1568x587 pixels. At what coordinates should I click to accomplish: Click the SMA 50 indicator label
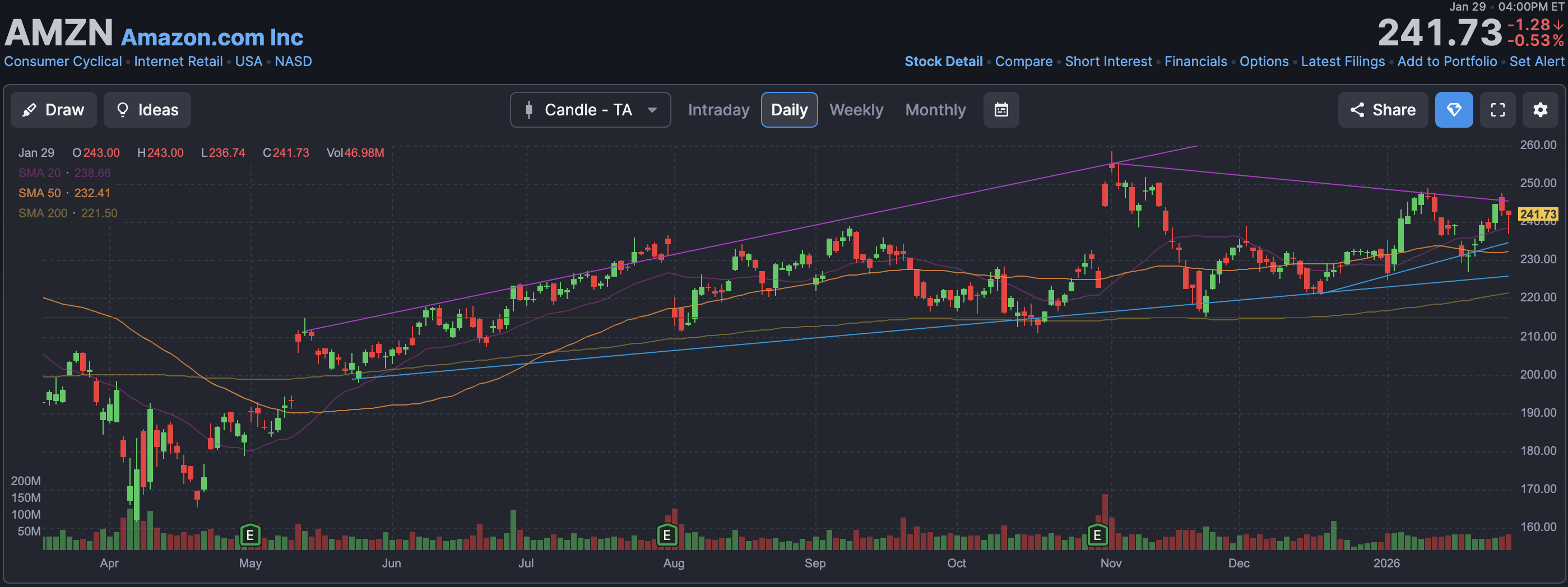40,193
